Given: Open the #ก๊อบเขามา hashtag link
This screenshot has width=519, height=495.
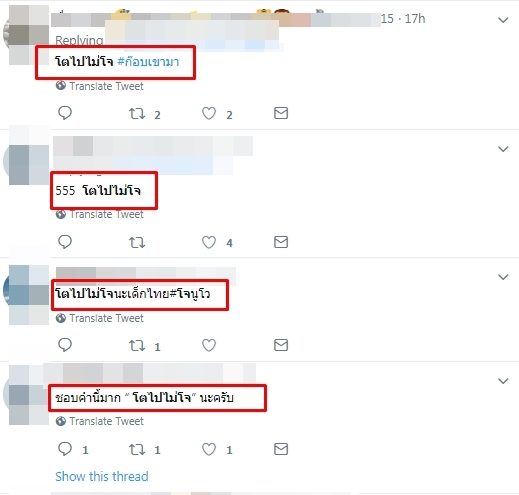Looking at the screenshot, I should tap(148, 62).
